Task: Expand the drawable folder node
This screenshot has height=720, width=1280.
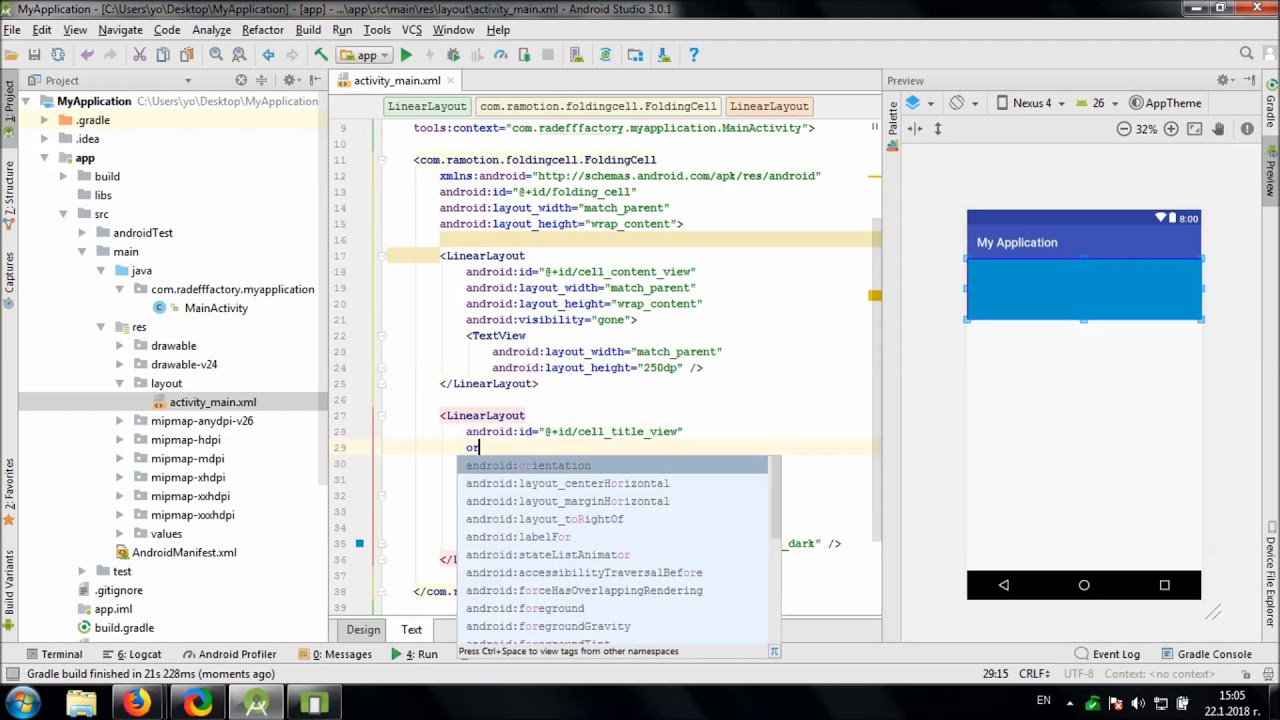Action: coord(119,346)
